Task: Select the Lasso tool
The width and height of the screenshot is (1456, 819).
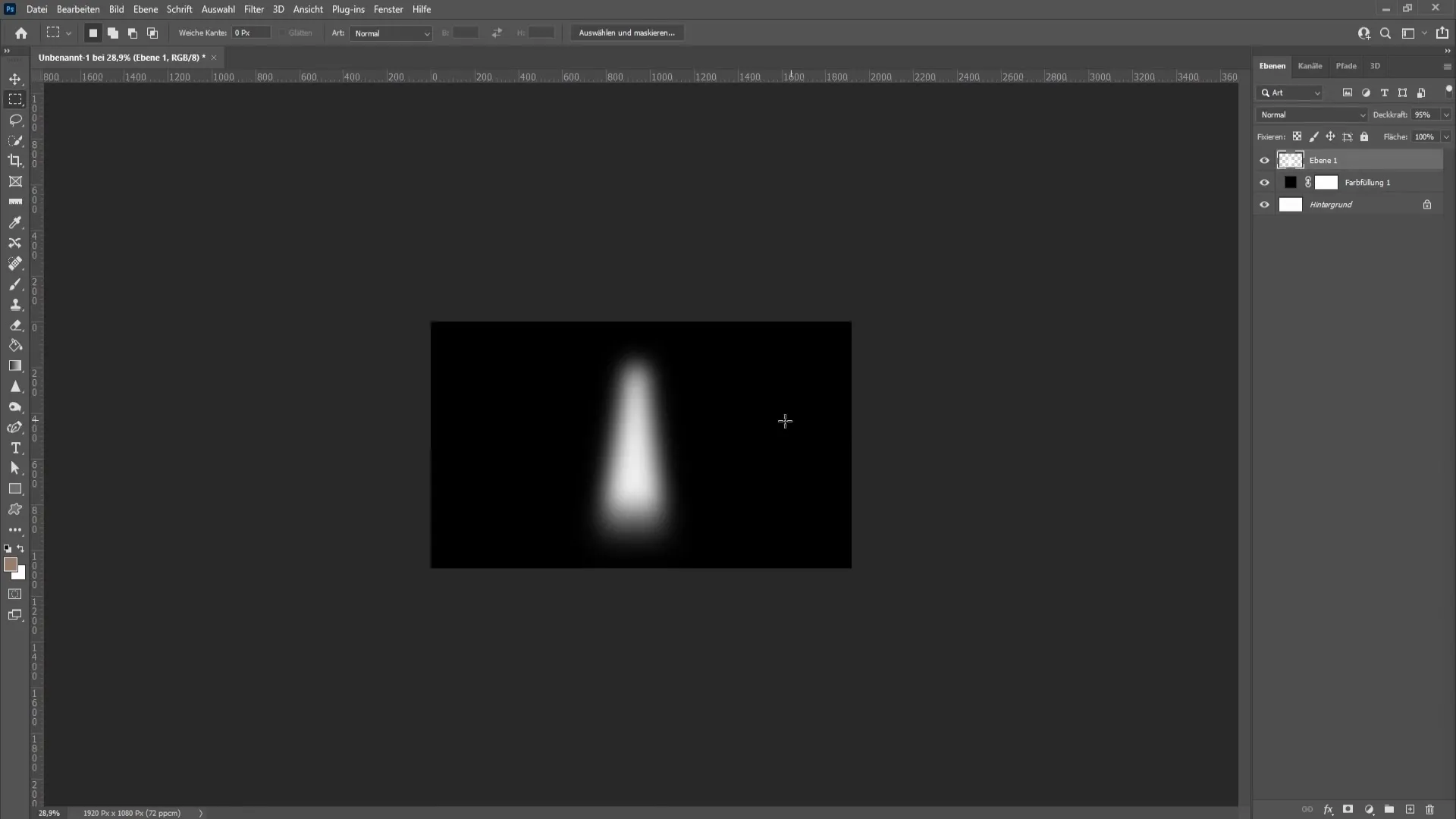Action: pos(15,119)
